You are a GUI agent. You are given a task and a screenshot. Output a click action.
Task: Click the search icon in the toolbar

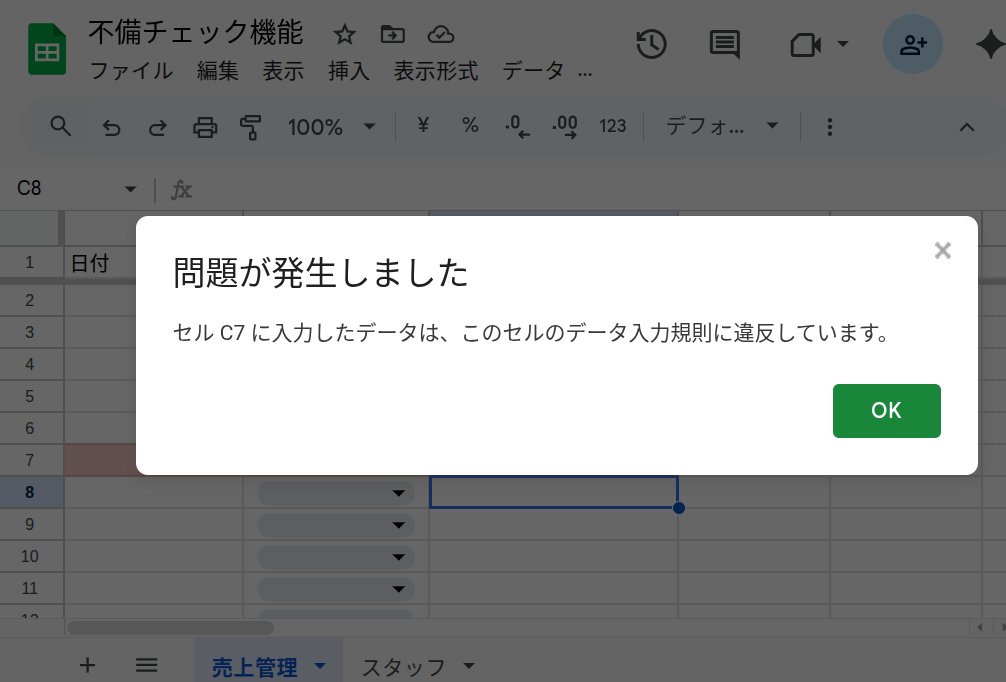[x=59, y=127]
